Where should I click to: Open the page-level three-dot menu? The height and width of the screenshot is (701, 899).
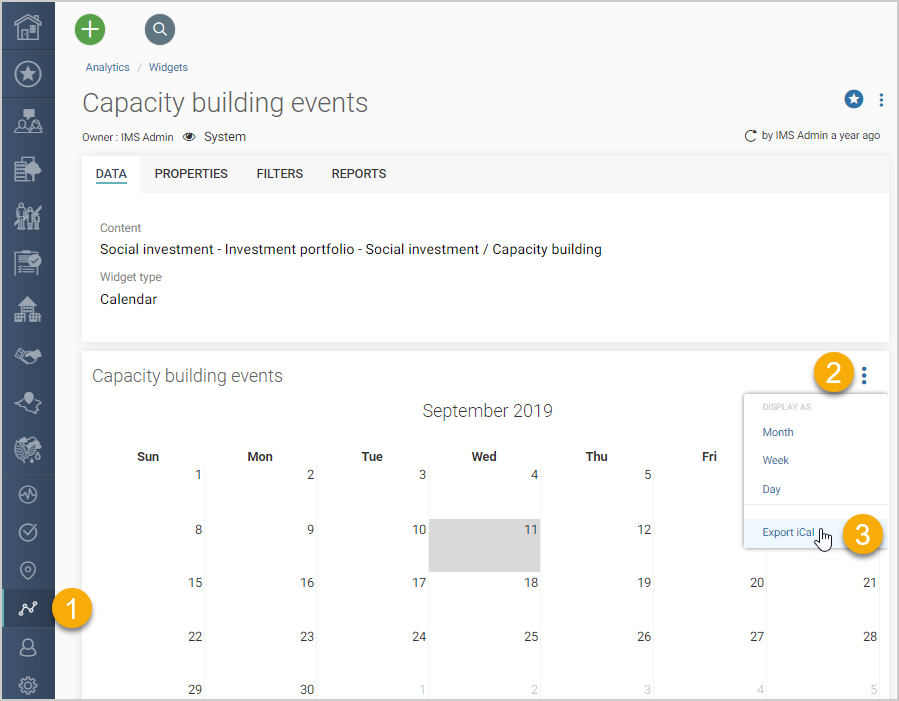point(881,100)
